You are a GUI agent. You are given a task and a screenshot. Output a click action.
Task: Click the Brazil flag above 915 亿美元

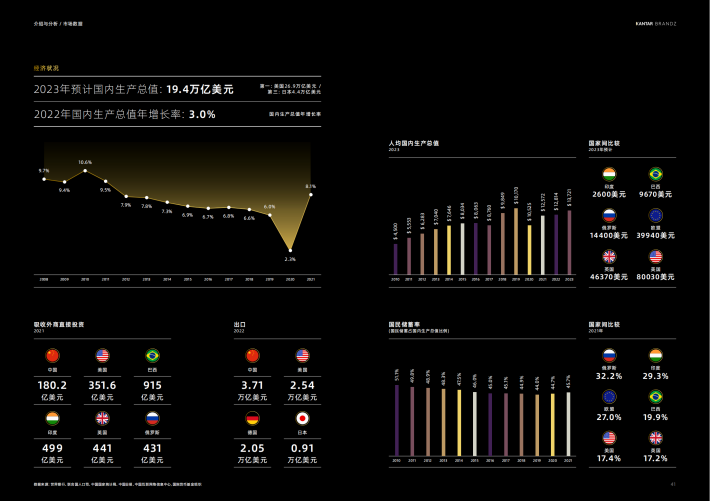click(152, 355)
